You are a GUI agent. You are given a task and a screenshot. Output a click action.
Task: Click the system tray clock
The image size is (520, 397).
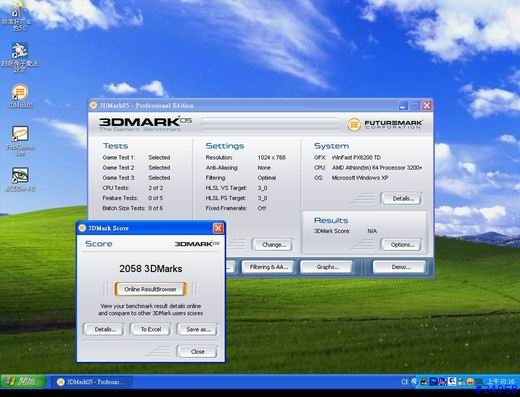pos(501,381)
